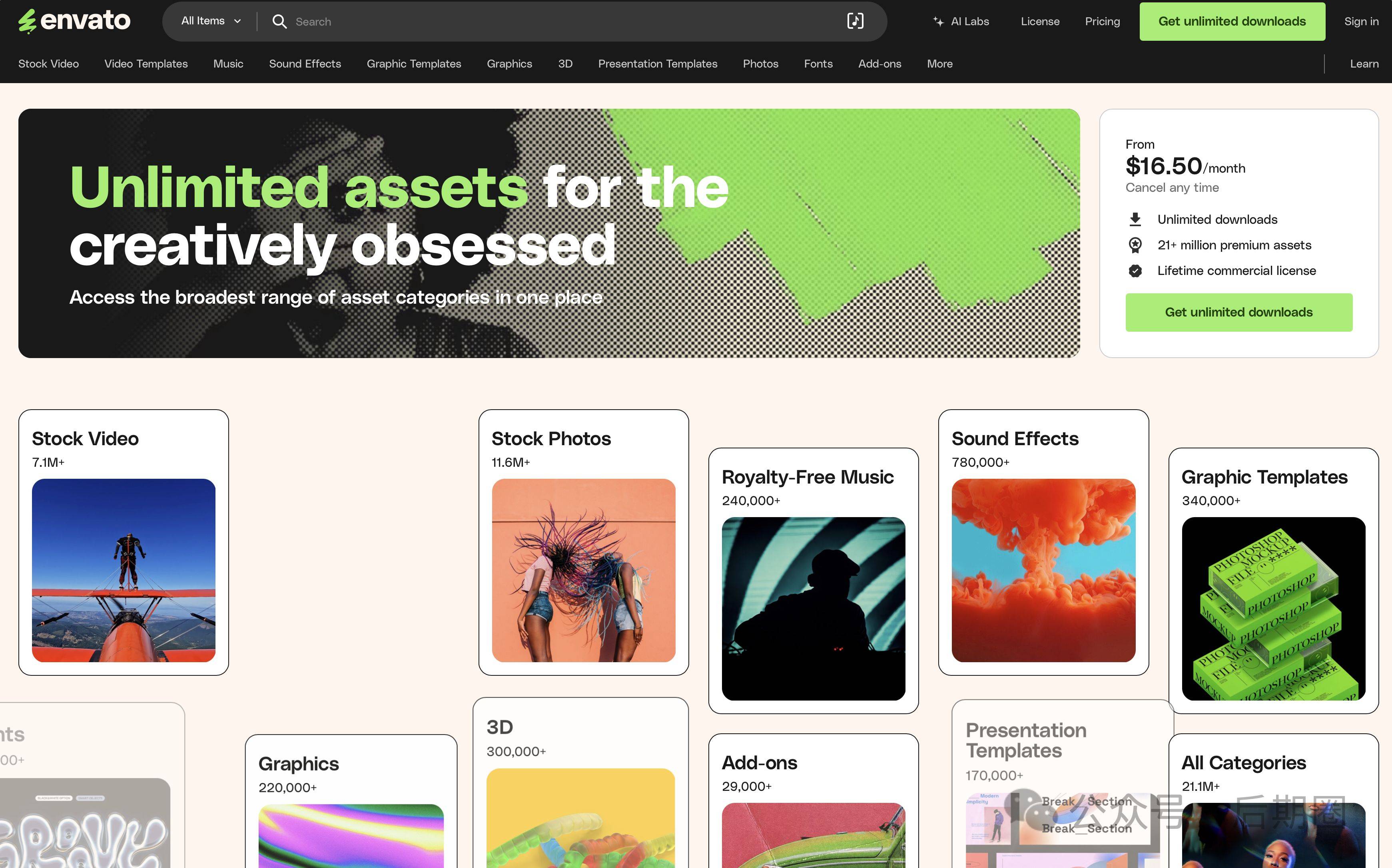
Task: Open Fonts in the navigation bar
Action: [x=818, y=64]
